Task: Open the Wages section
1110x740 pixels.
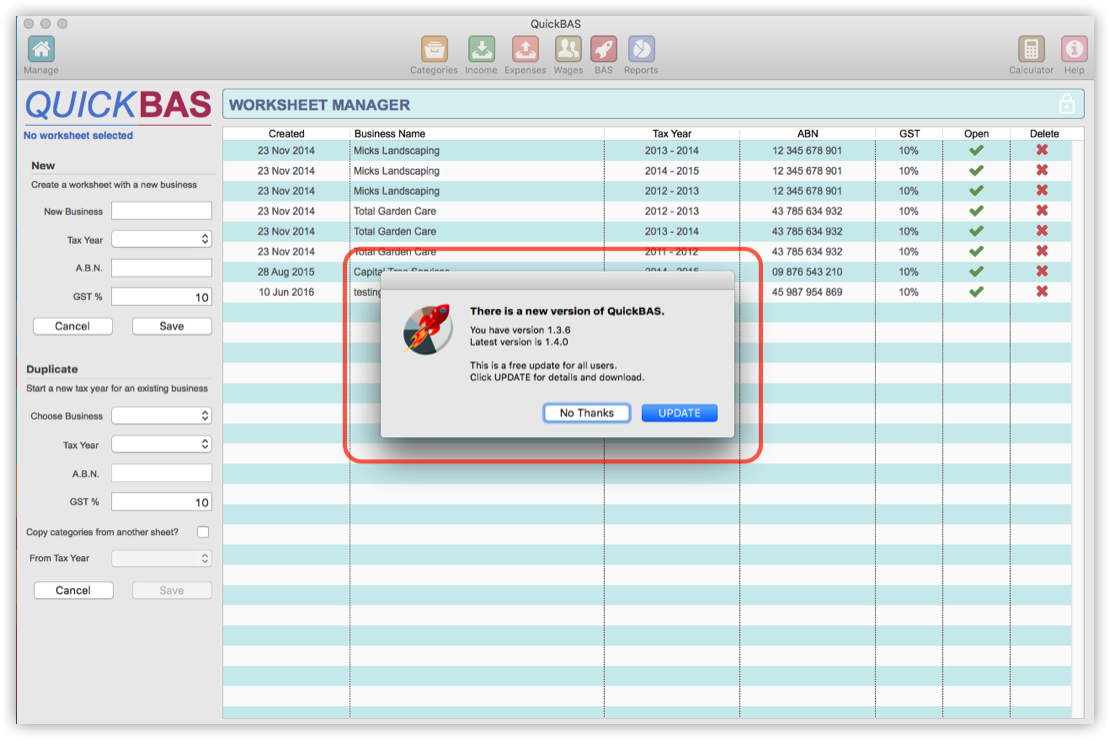Action: click(x=567, y=50)
